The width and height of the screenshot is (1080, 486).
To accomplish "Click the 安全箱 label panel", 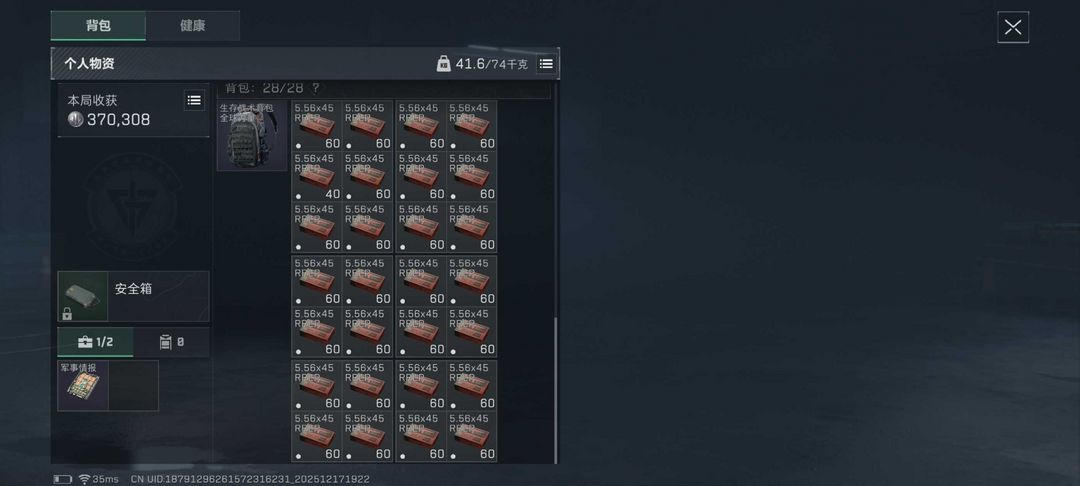I will 158,296.
